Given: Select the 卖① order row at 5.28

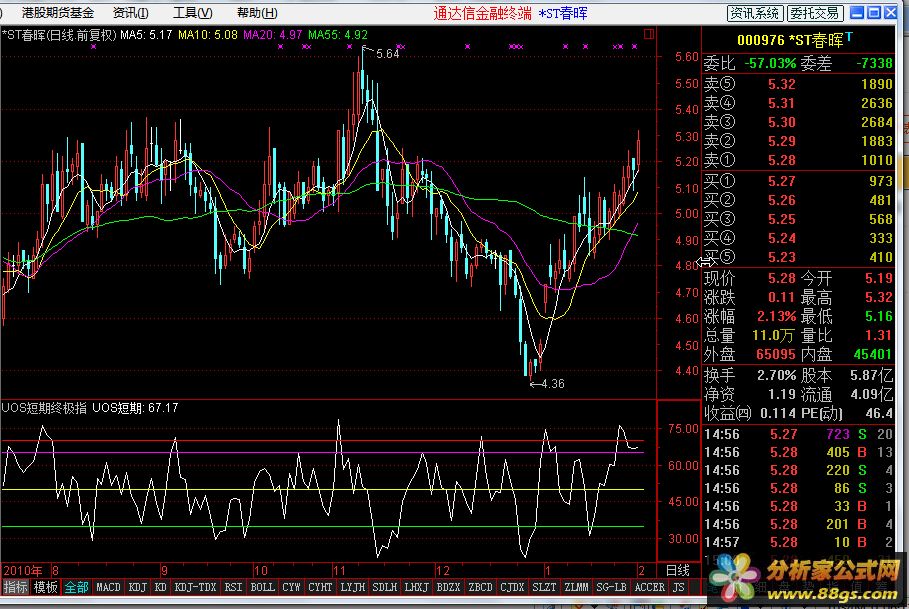Looking at the screenshot, I should tap(798, 160).
